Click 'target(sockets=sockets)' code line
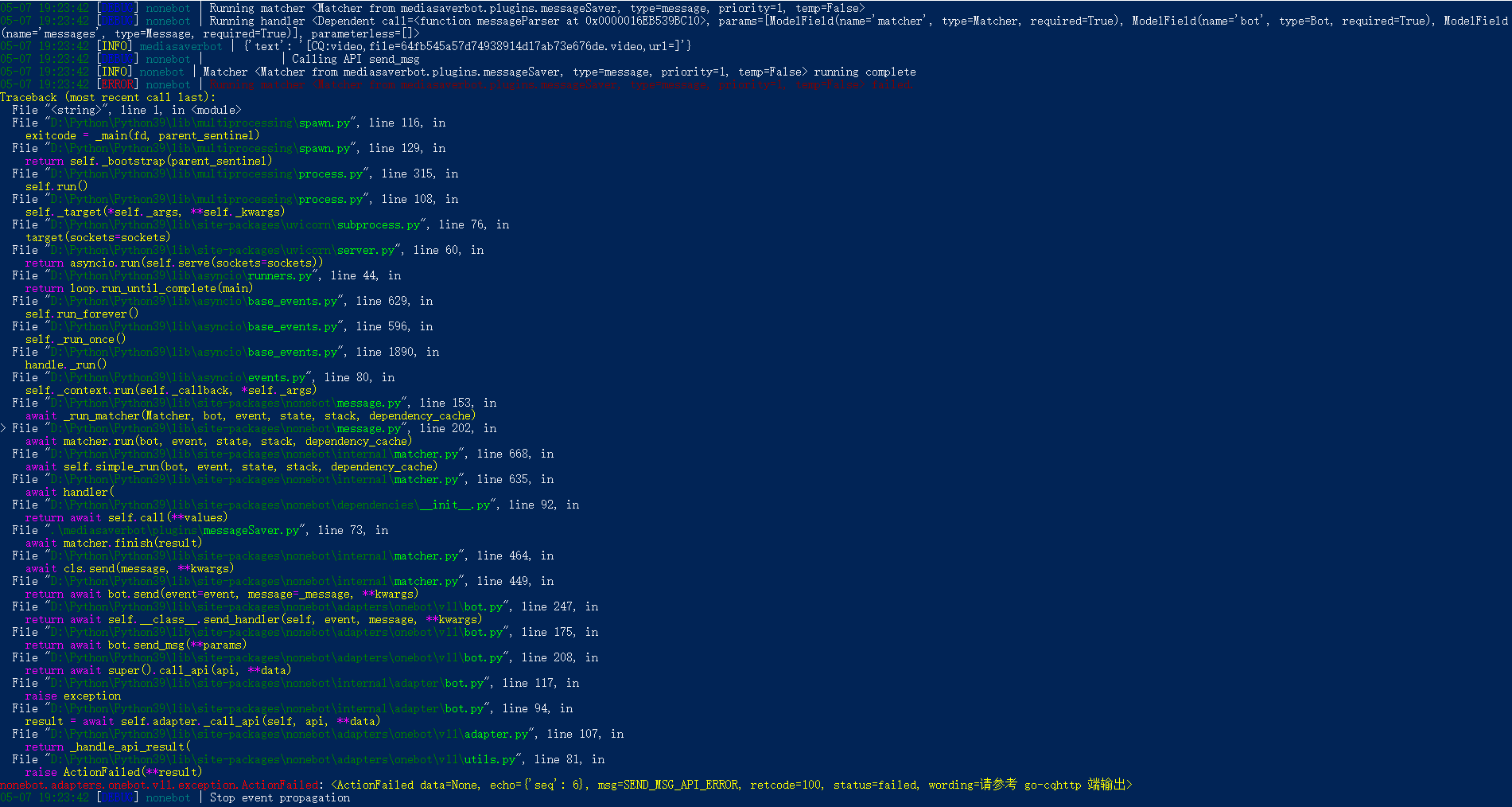 point(98,237)
